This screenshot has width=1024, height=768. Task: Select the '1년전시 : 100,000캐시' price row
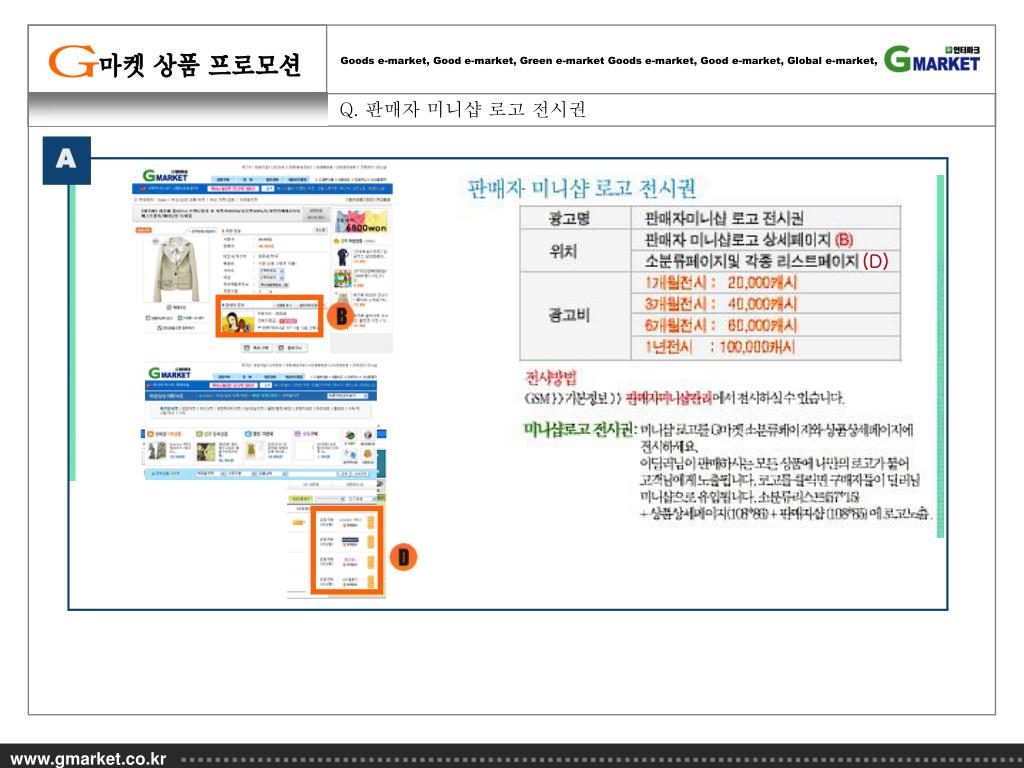(765, 347)
